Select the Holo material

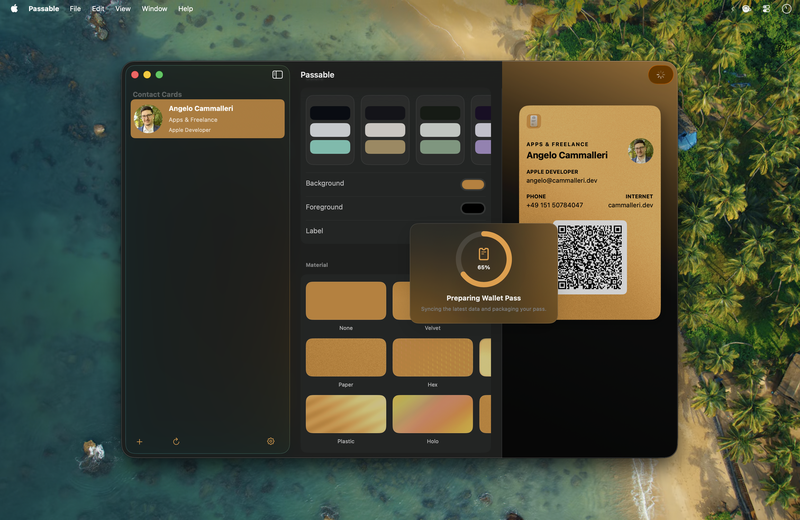433,414
